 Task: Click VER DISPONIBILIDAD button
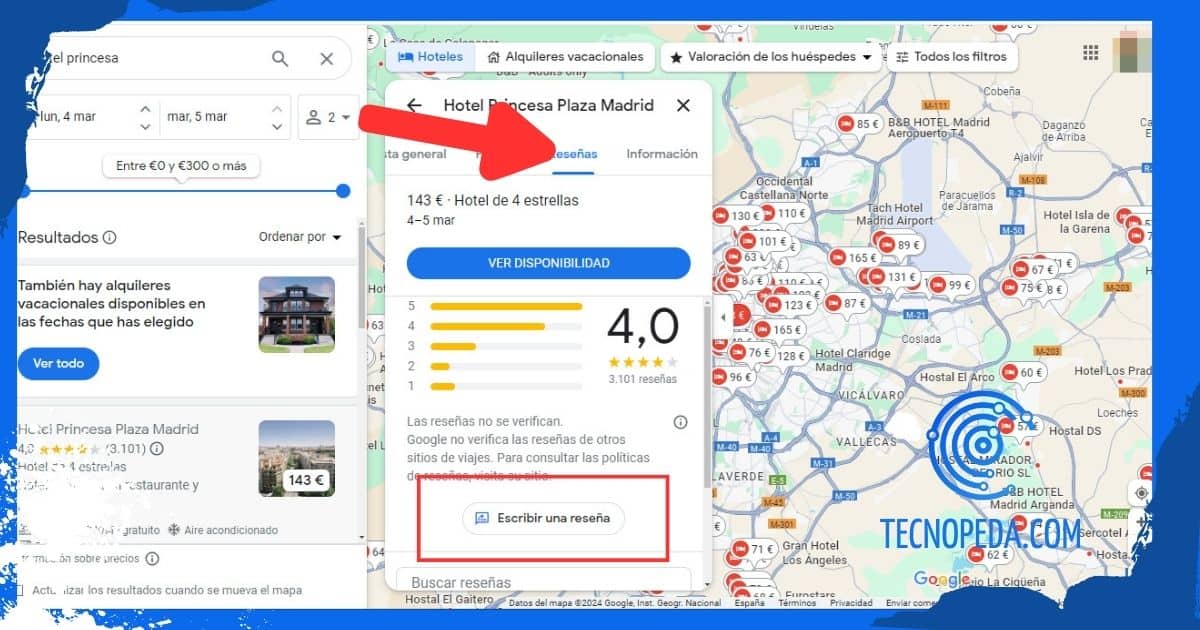point(548,263)
